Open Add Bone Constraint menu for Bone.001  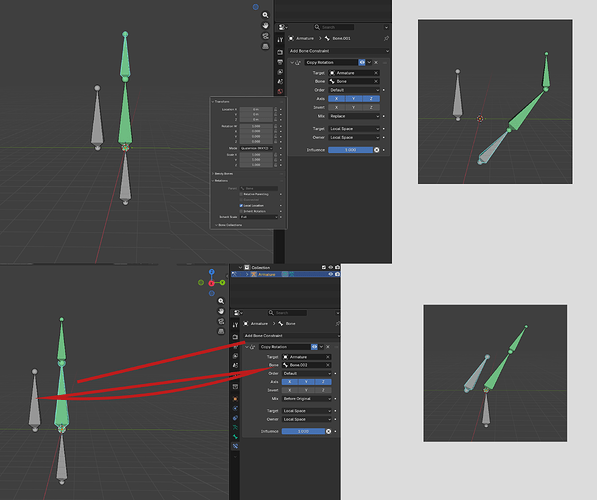click(x=339, y=51)
